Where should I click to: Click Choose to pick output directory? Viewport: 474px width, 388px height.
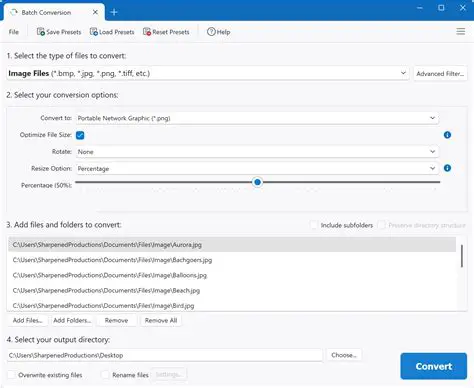344,355
